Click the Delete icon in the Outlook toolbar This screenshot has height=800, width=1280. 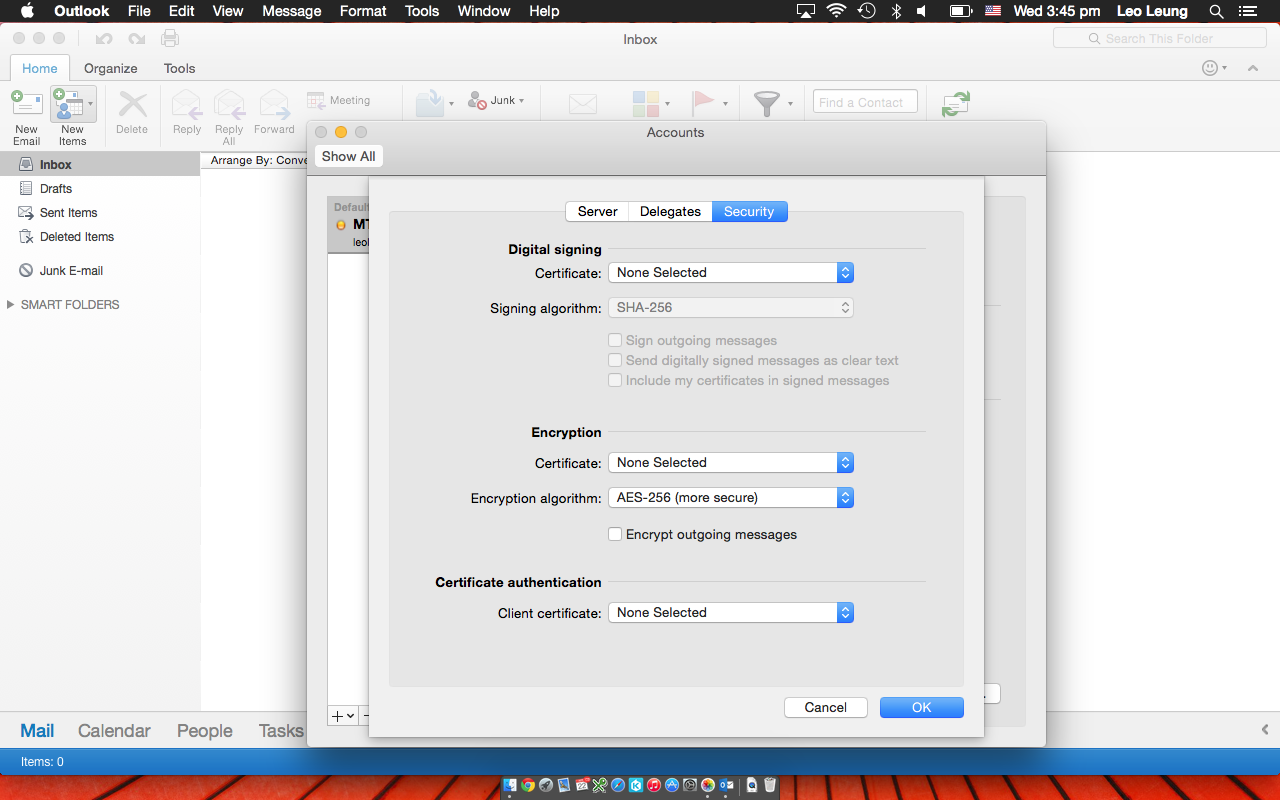tap(132, 104)
